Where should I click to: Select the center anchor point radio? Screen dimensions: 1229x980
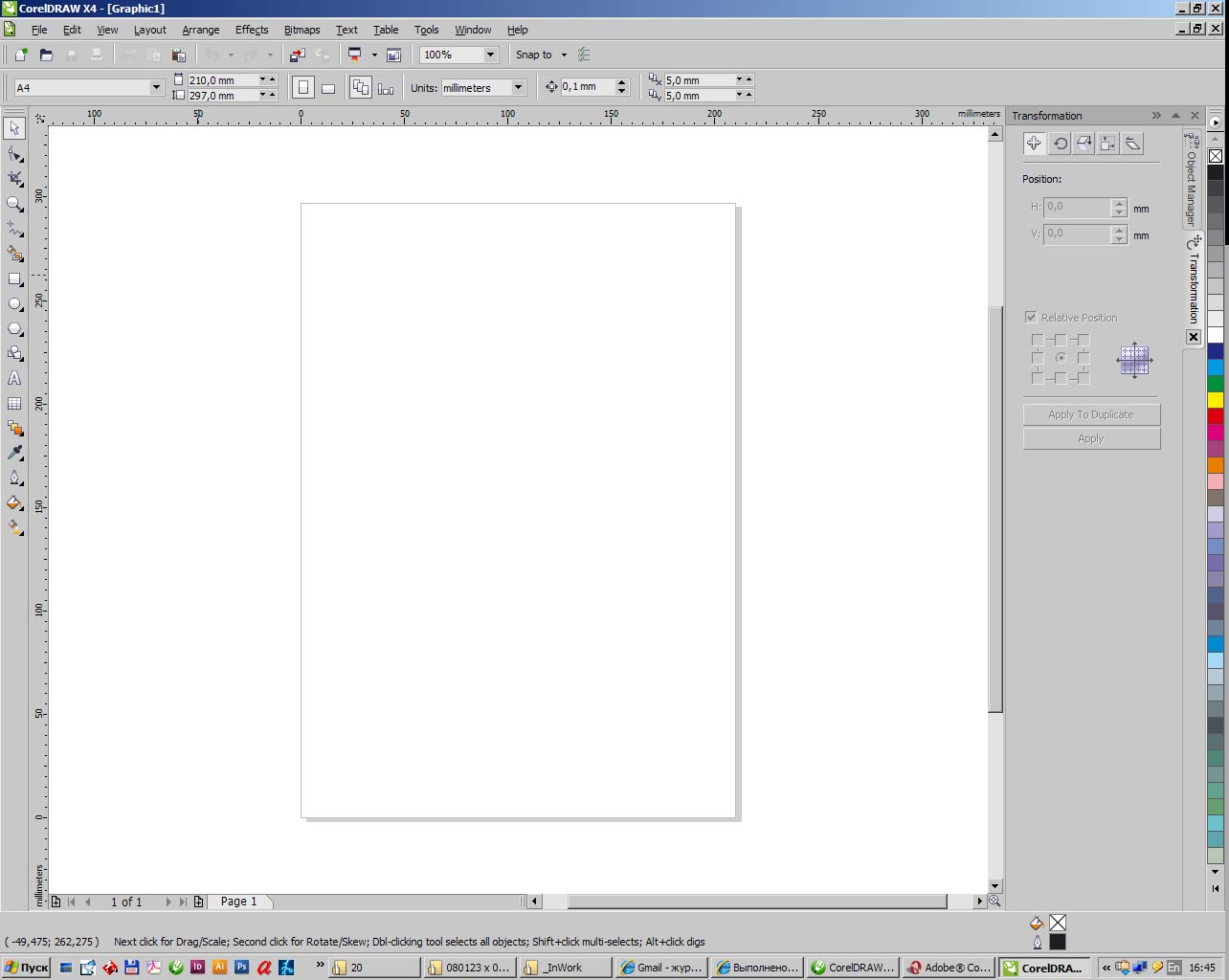1061,358
